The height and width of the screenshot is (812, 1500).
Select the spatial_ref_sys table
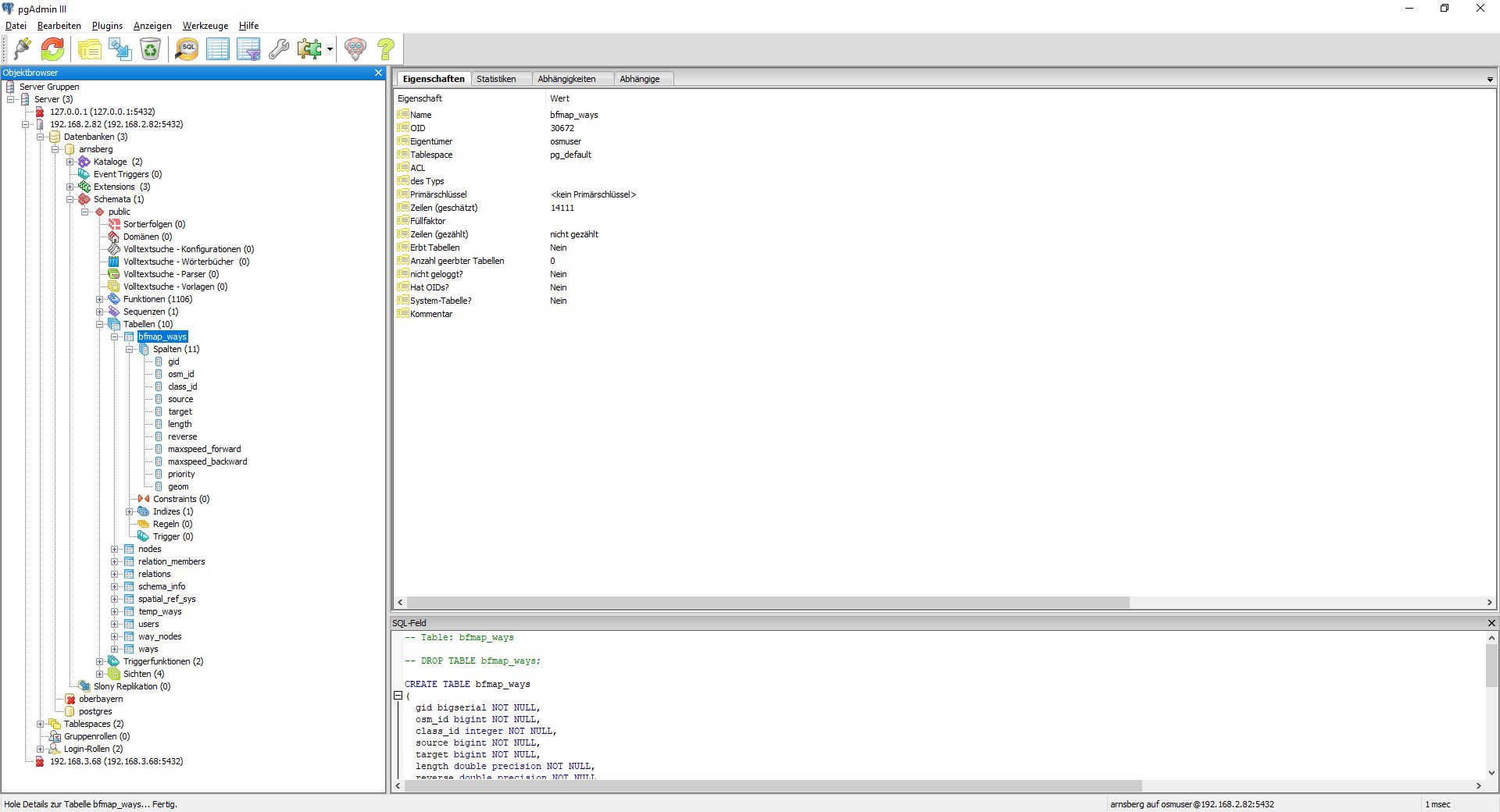(x=167, y=599)
